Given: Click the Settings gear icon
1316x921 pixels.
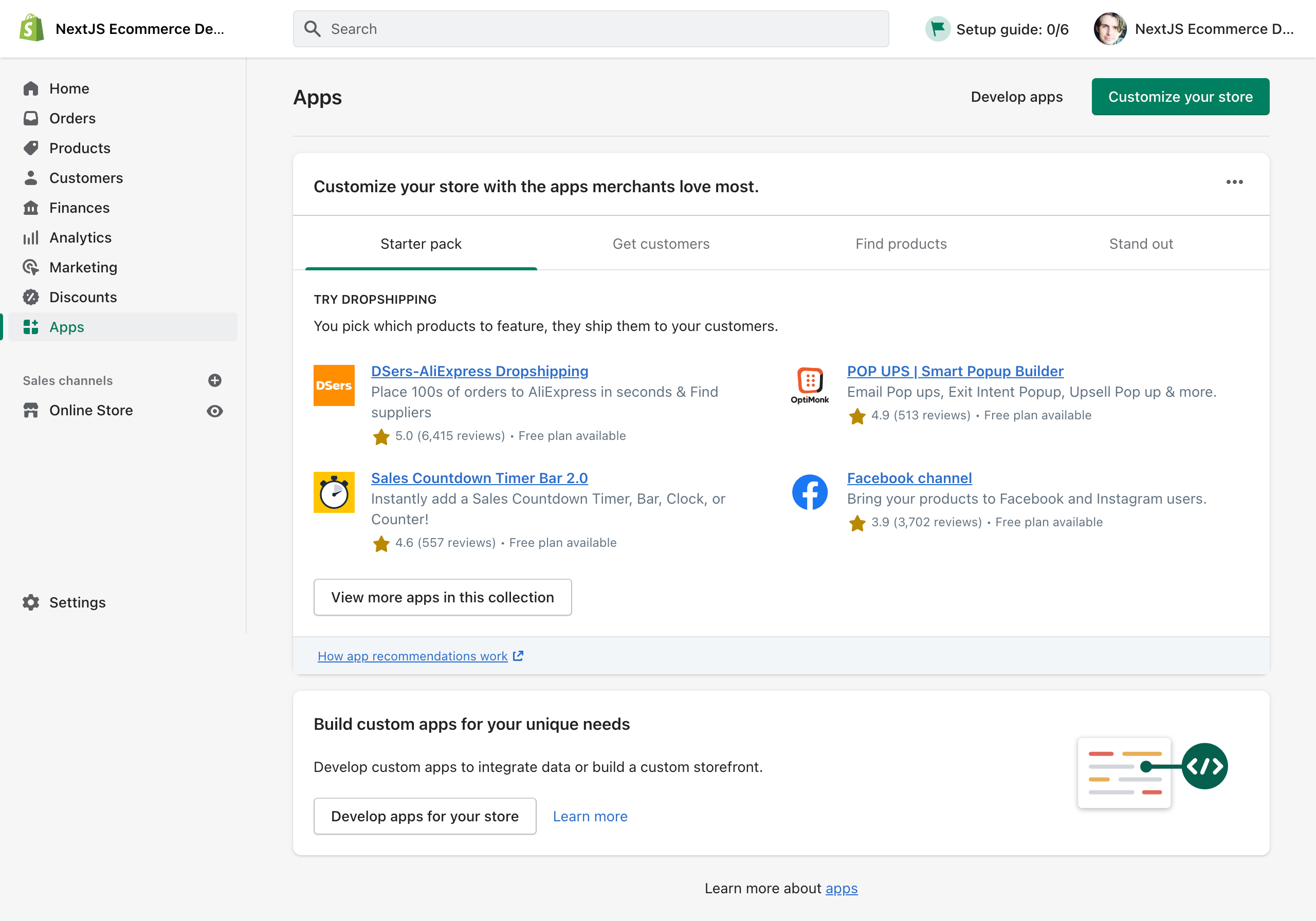Looking at the screenshot, I should click(31, 602).
